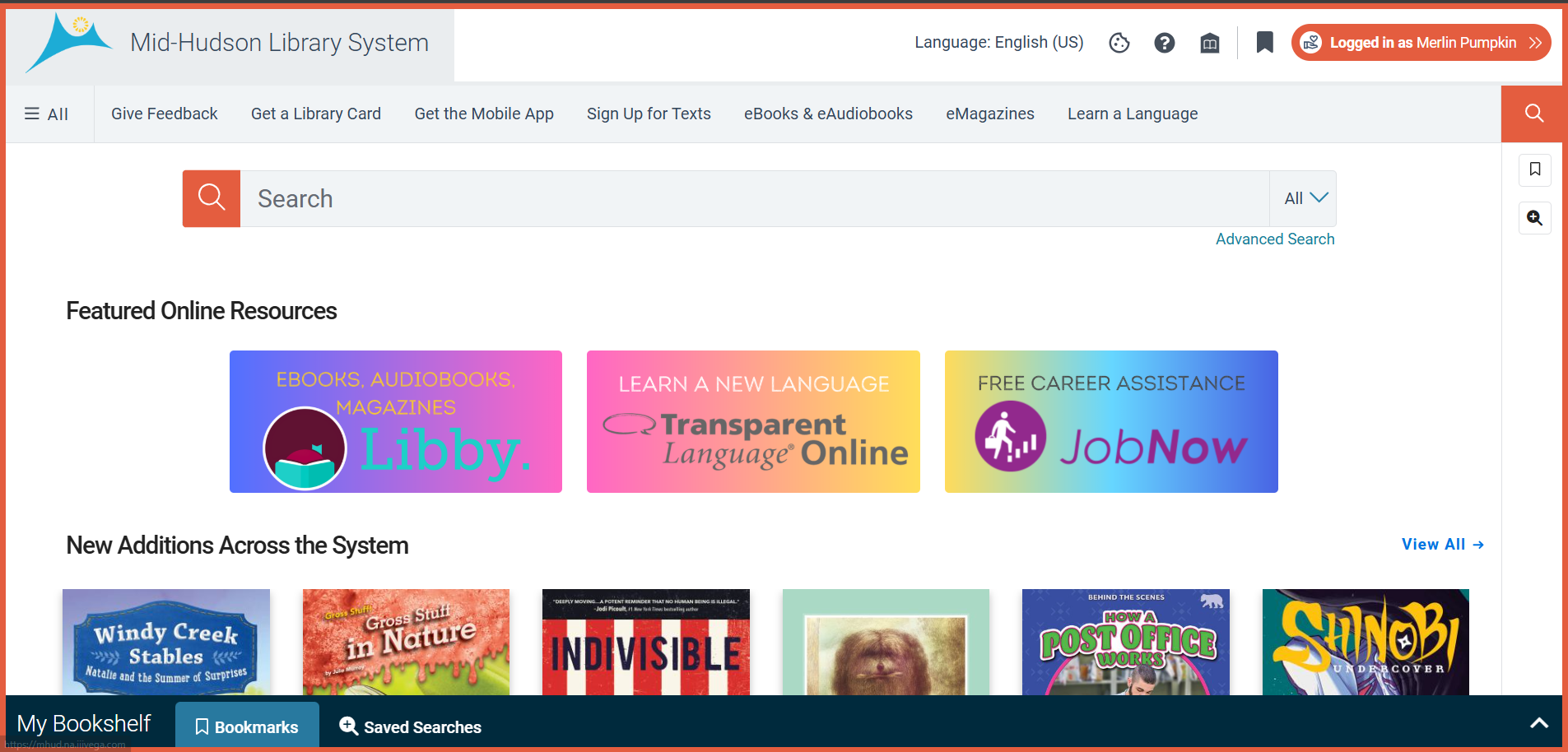
Task: Switch to the Saved Searches tab
Action: (411, 726)
